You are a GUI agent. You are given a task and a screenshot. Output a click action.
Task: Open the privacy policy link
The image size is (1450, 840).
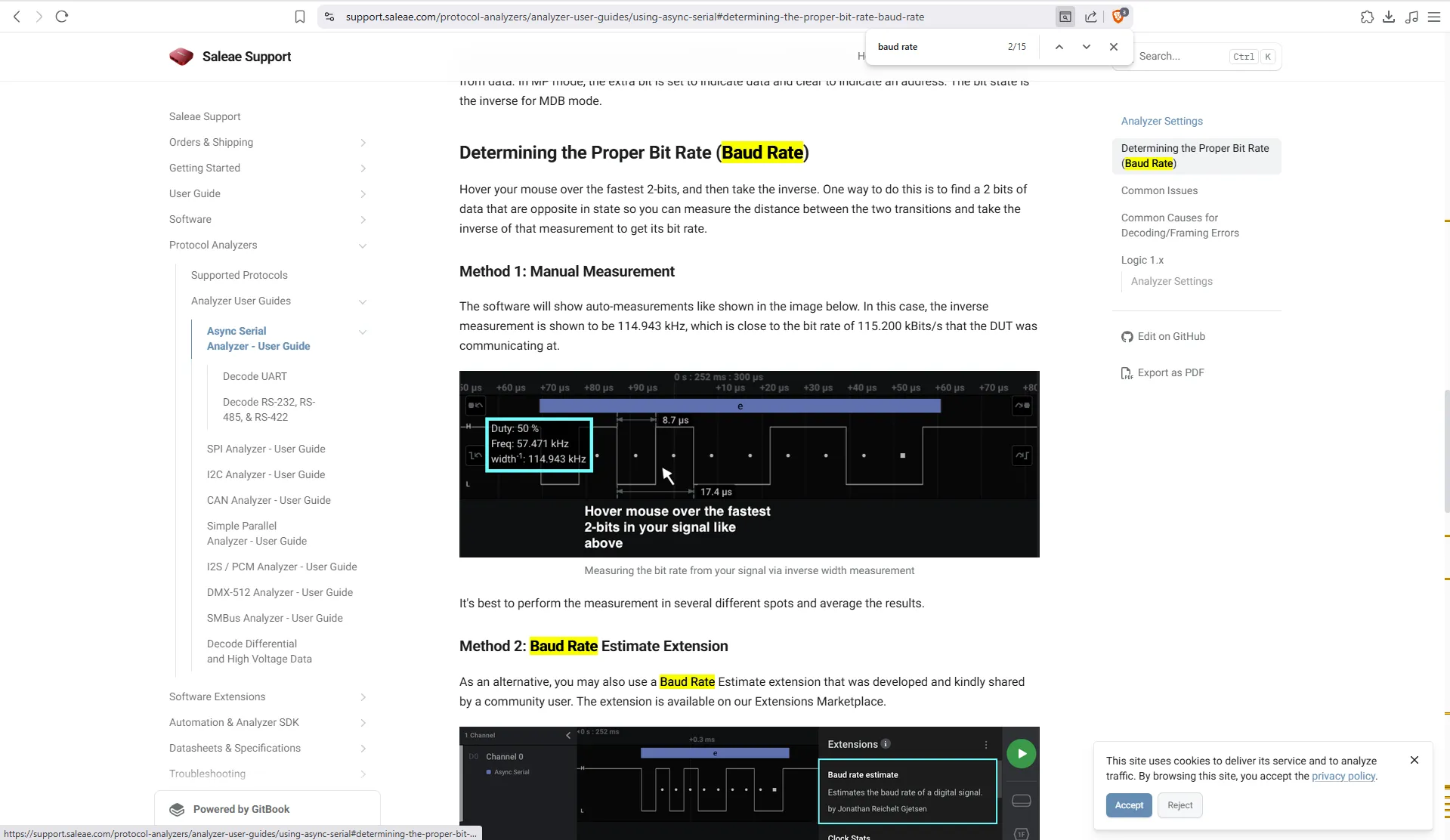point(1343,776)
